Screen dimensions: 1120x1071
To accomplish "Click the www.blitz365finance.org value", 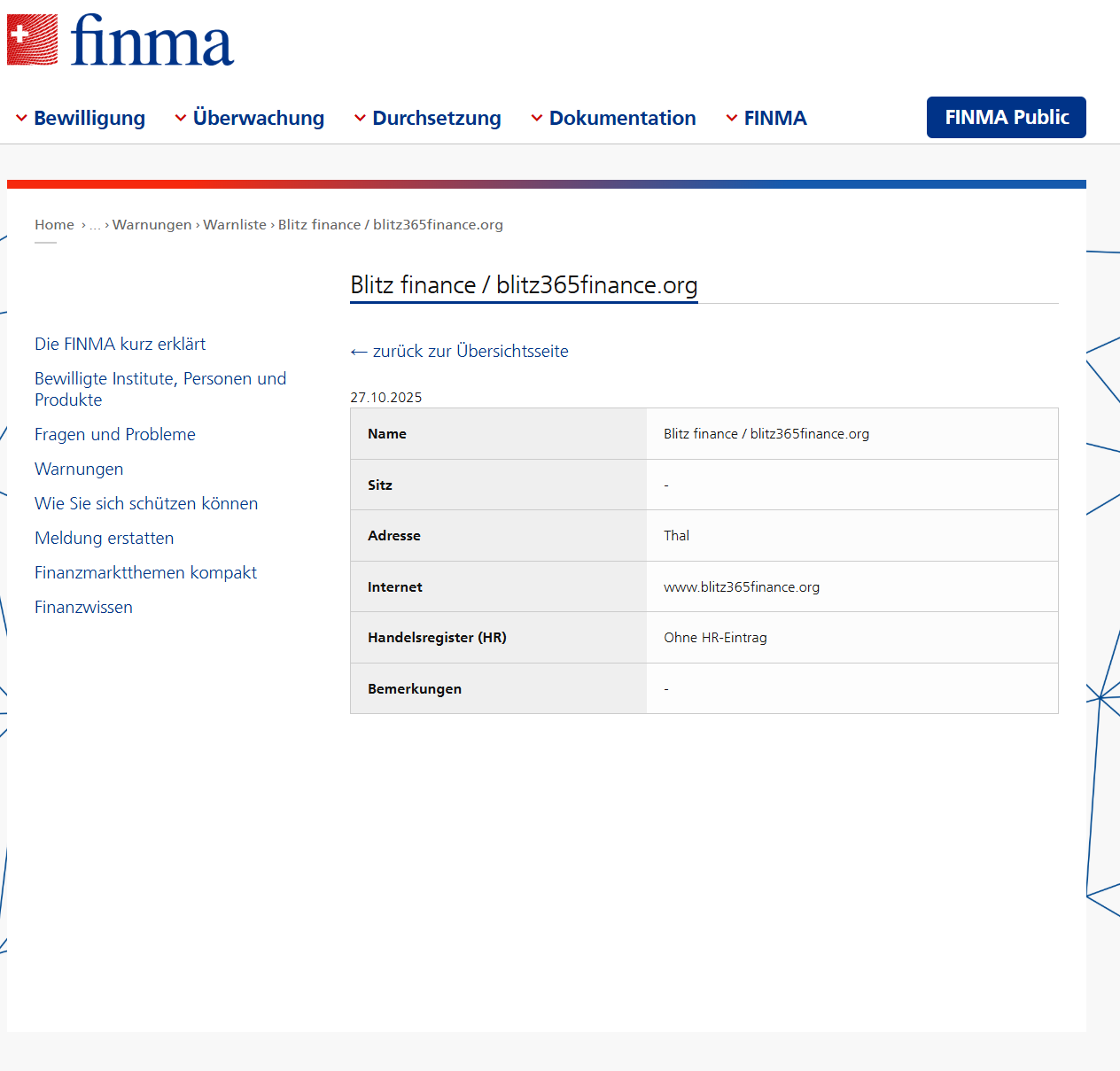I will point(742,587).
